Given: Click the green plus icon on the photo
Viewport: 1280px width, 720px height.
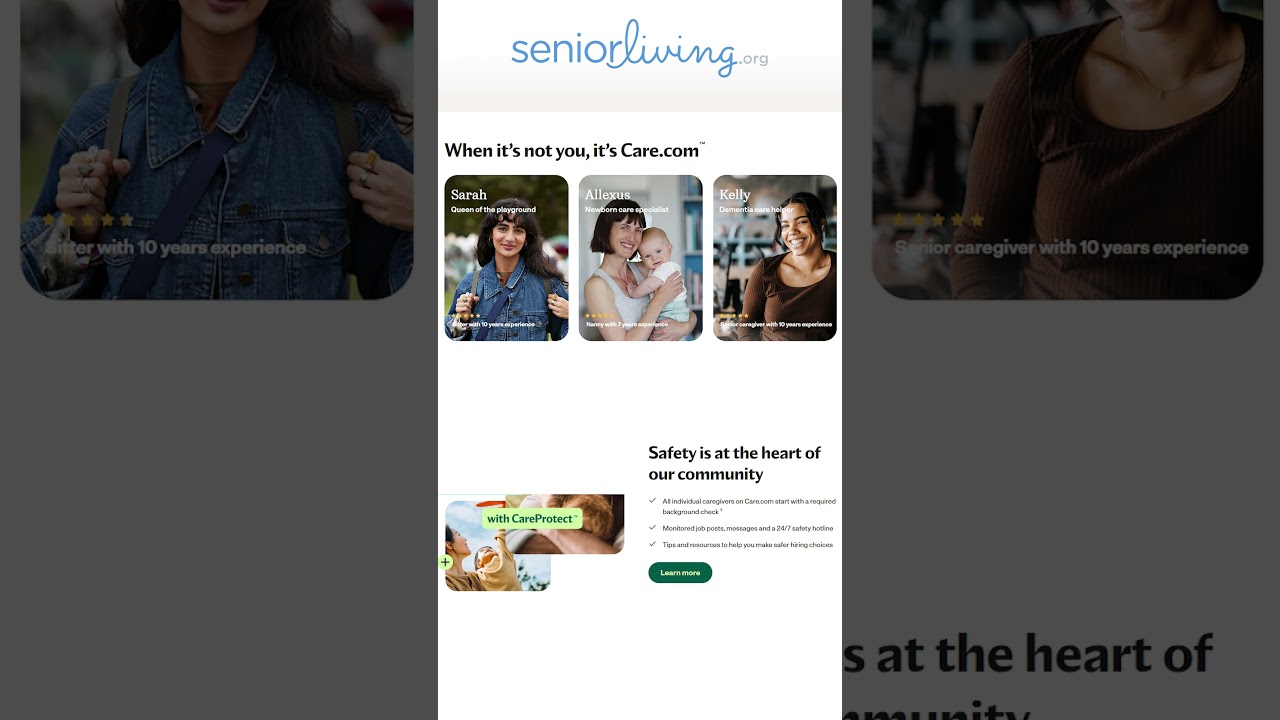Looking at the screenshot, I should tap(446, 562).
